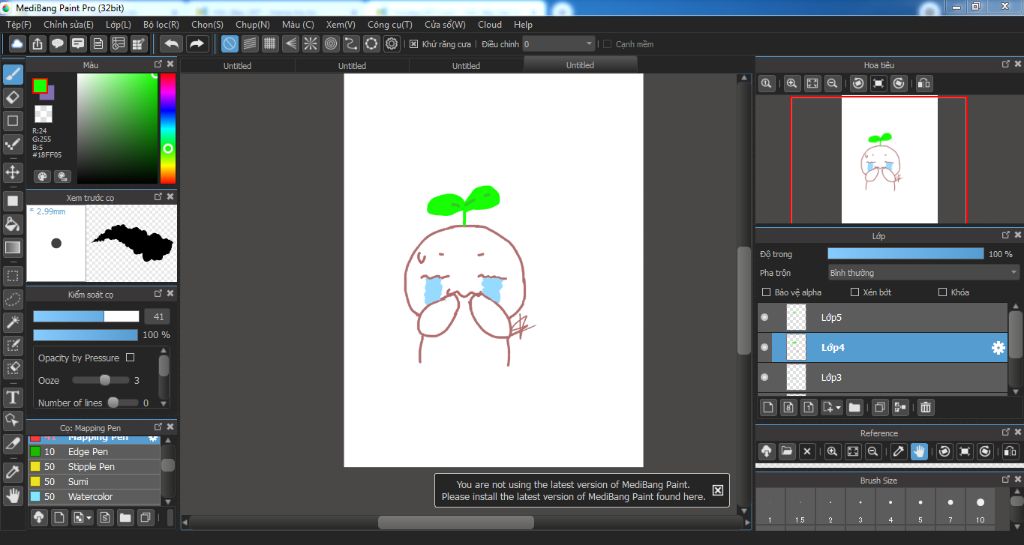Select the Lớp5 layer
Image resolution: width=1024 pixels, height=545 pixels.
[883, 317]
